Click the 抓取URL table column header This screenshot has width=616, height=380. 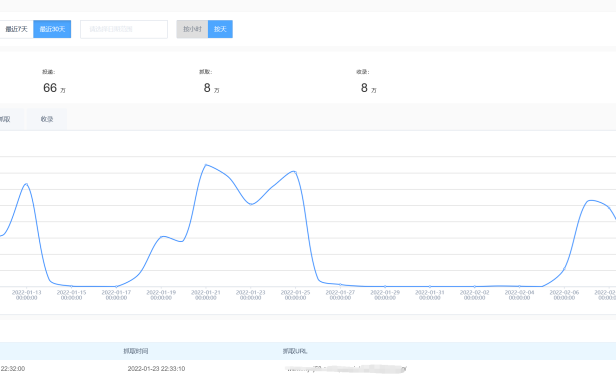tap(295, 351)
